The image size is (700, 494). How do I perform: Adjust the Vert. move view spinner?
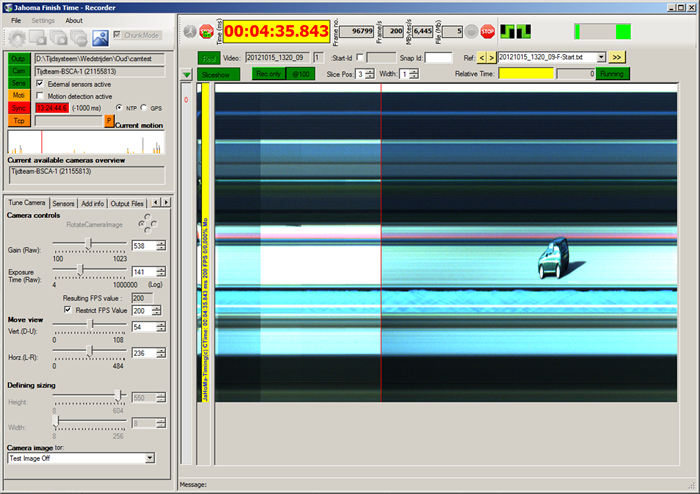[x=161, y=327]
